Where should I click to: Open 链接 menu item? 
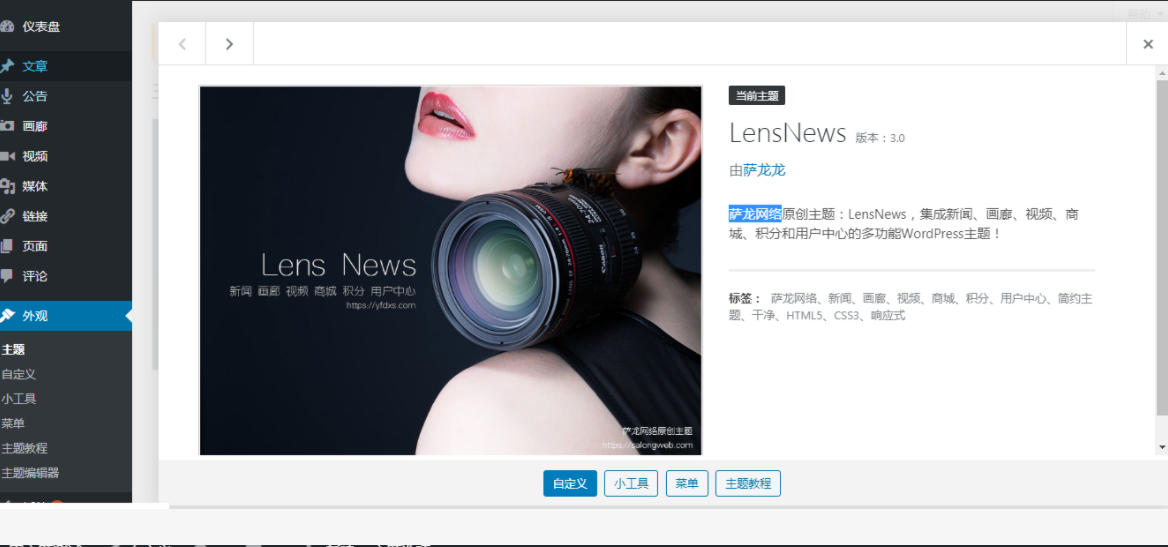(35, 216)
